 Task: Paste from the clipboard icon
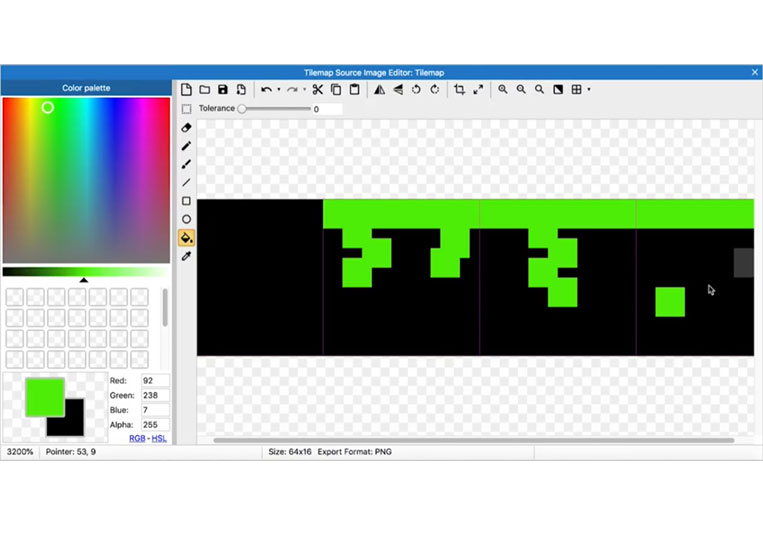pos(355,90)
